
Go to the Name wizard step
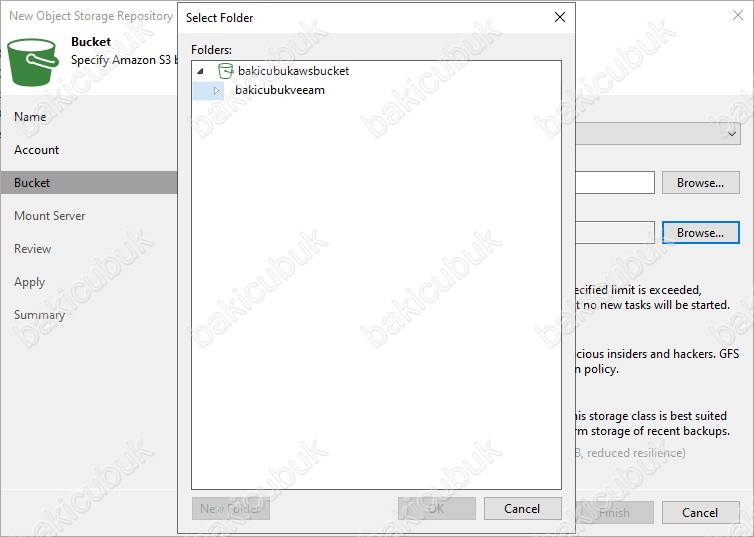coord(30,117)
